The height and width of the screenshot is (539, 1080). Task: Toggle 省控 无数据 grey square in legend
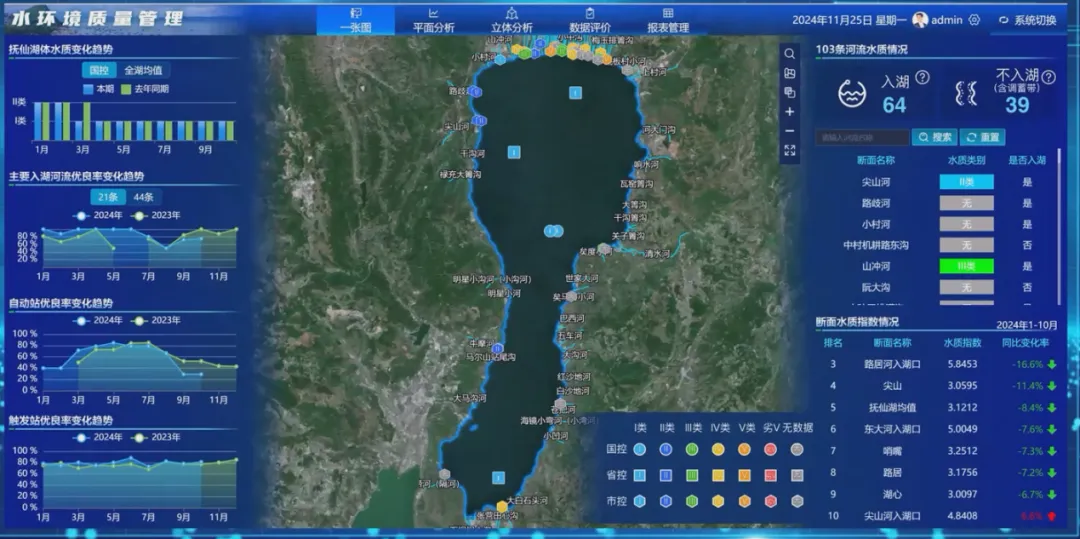tap(797, 475)
